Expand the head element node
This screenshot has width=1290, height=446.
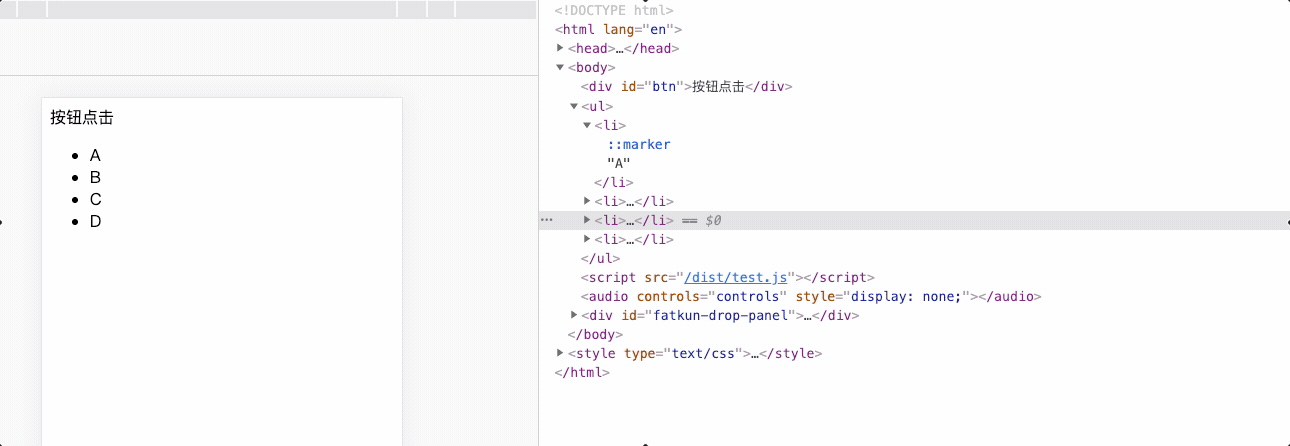click(x=561, y=48)
